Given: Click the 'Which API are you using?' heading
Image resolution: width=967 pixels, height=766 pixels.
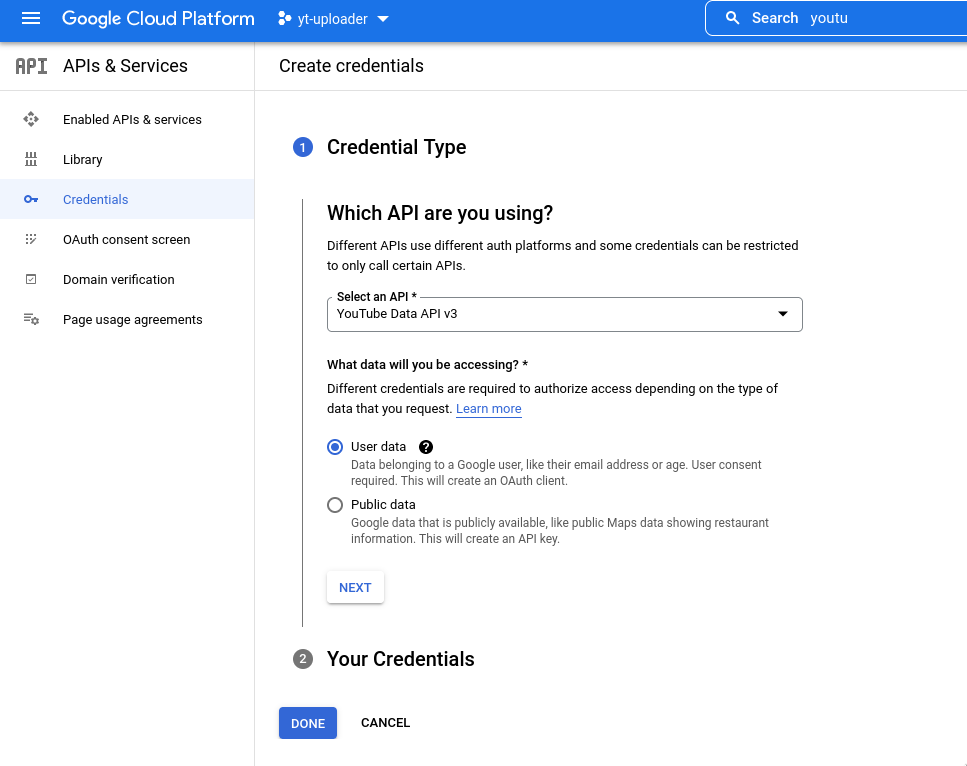Looking at the screenshot, I should [440, 213].
